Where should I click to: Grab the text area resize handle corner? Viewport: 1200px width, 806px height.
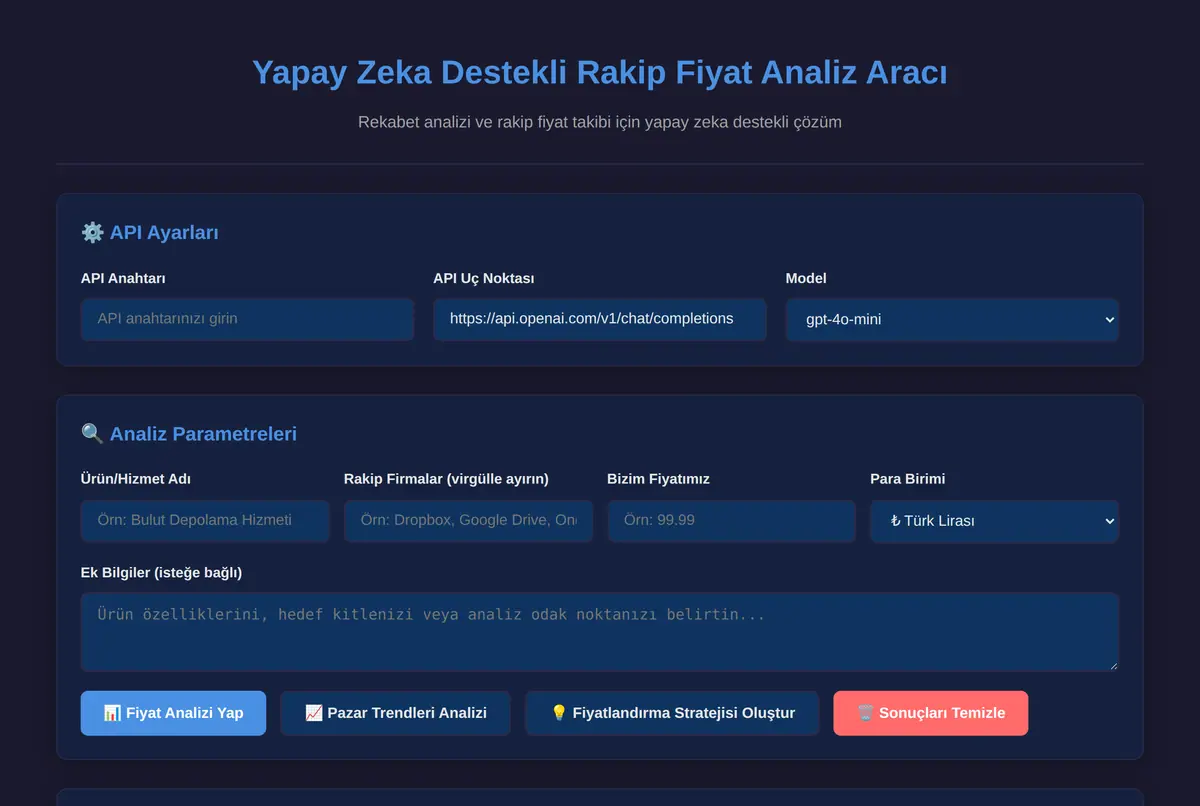[1112, 664]
